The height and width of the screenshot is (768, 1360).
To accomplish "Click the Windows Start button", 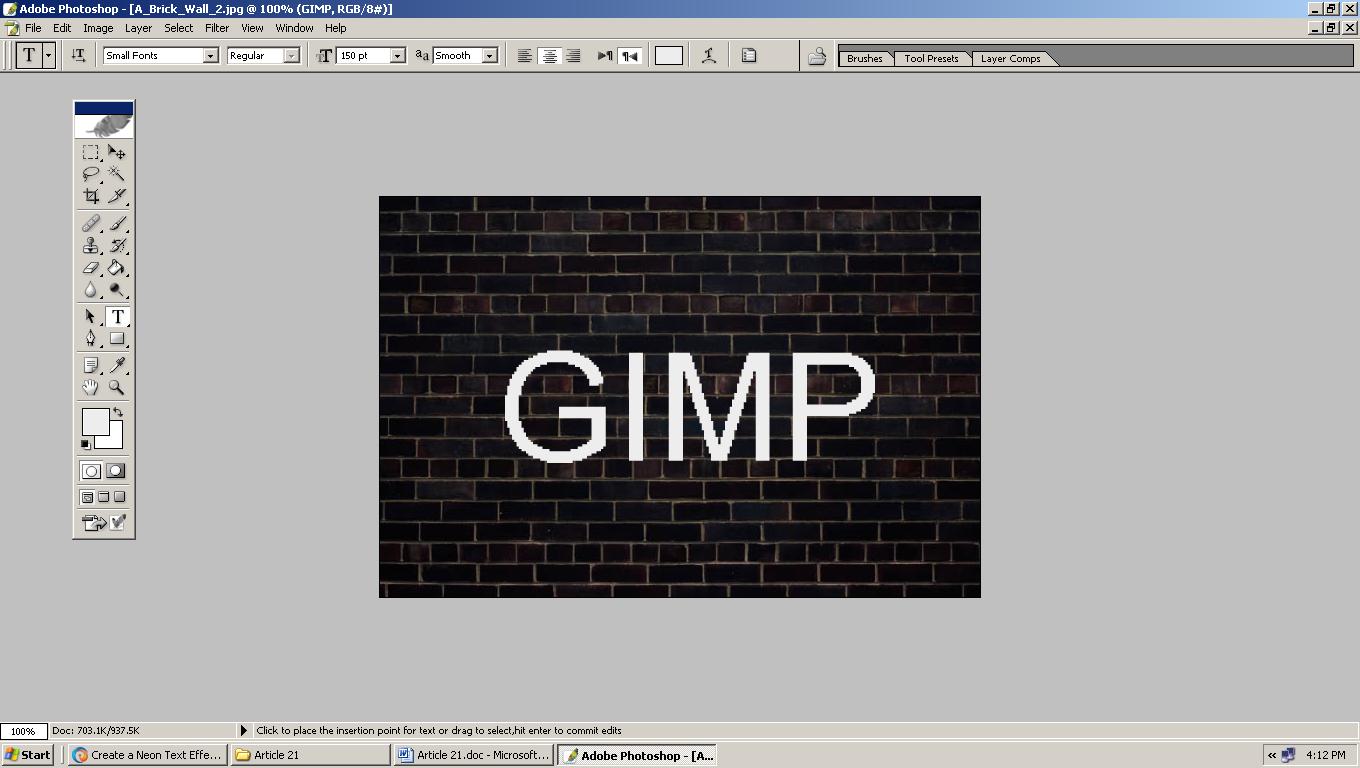I will point(29,755).
